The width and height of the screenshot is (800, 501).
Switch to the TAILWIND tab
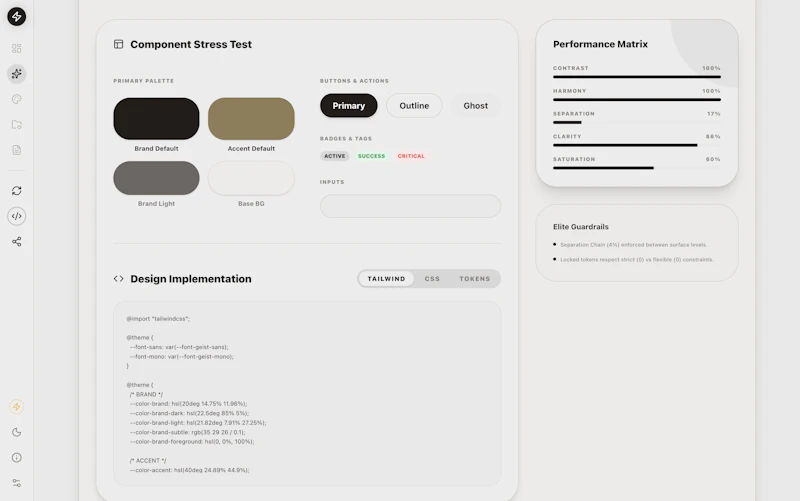386,279
